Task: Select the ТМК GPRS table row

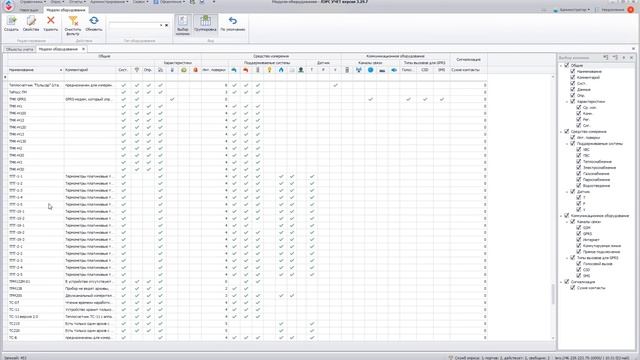Action: pyautogui.click(x=247, y=99)
